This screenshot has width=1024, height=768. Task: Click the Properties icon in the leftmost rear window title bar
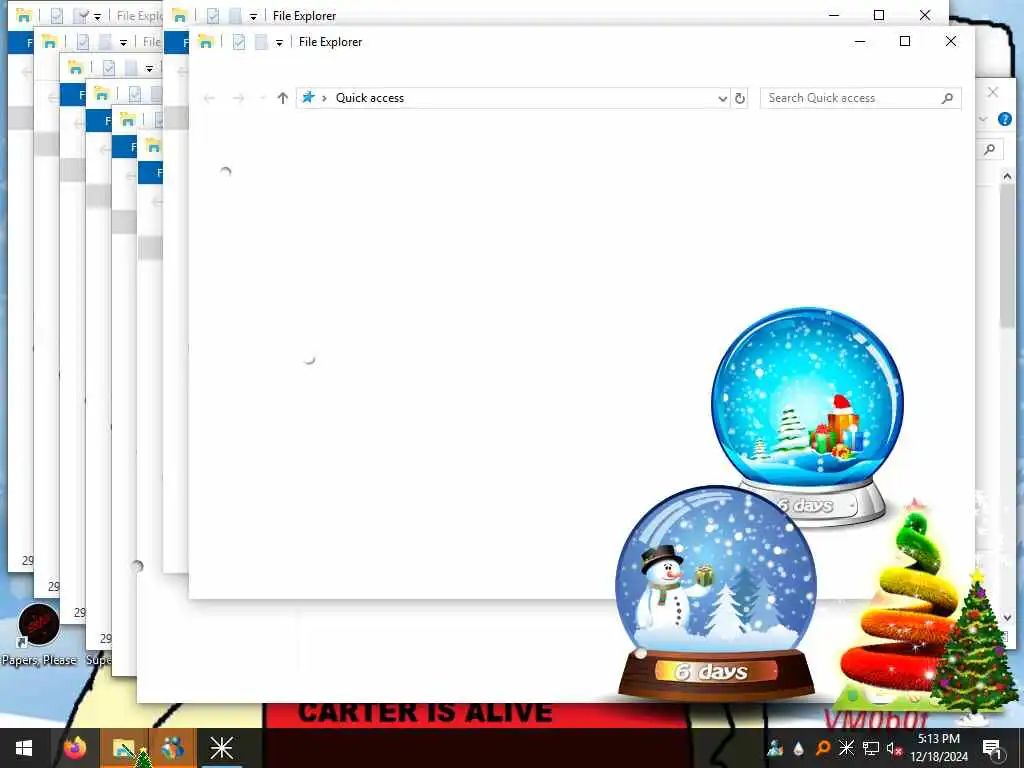[57, 16]
